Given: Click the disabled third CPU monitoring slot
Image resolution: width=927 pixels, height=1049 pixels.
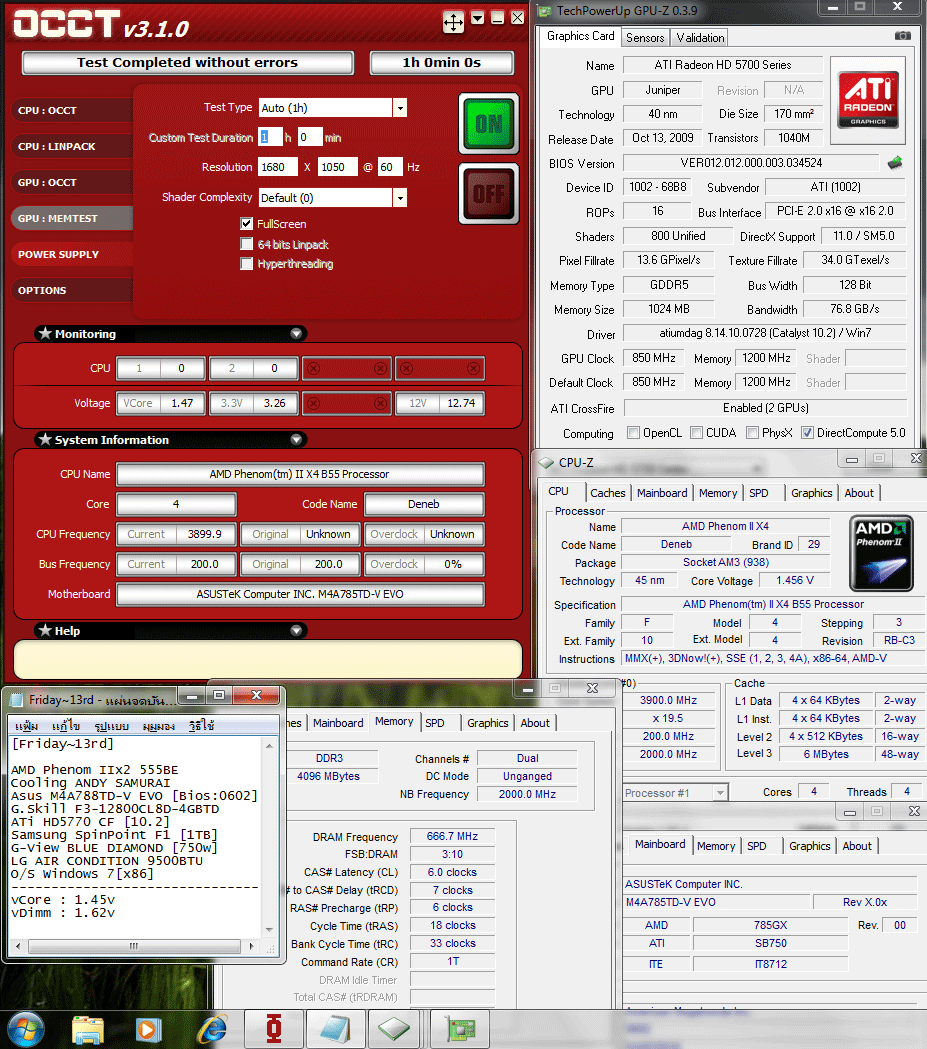Looking at the screenshot, I should [x=346, y=368].
